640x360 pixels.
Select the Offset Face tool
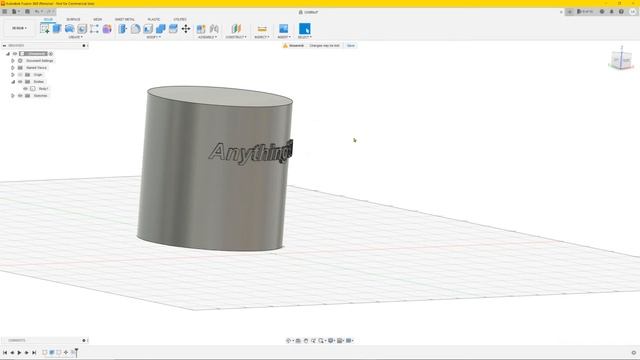point(173,29)
